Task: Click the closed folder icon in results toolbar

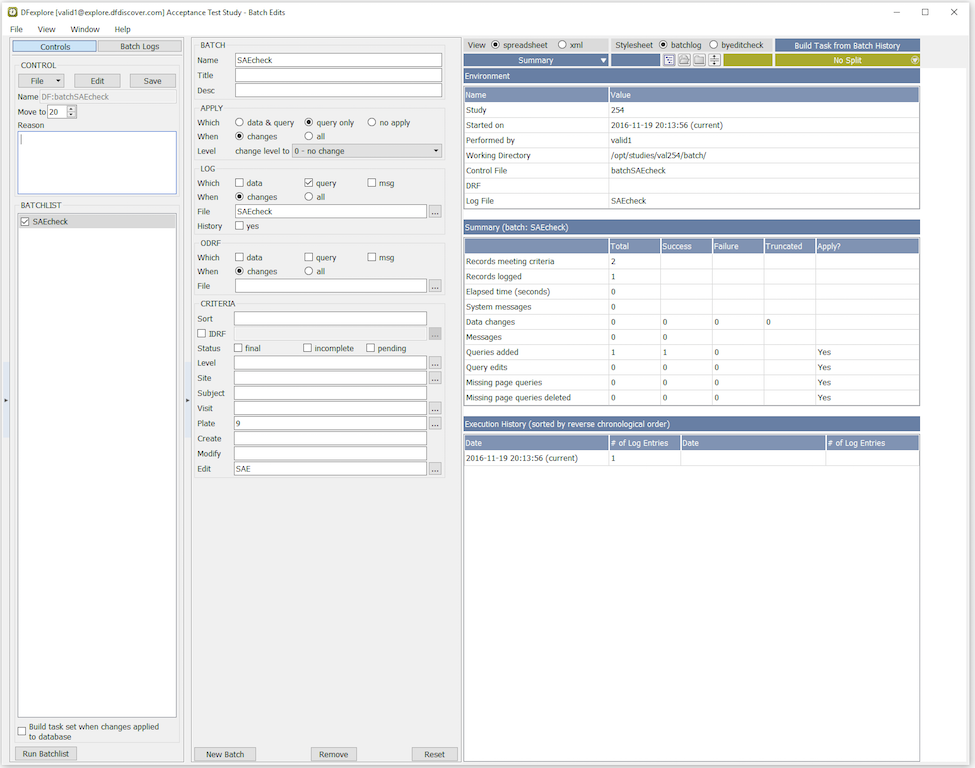Action: coord(699,60)
